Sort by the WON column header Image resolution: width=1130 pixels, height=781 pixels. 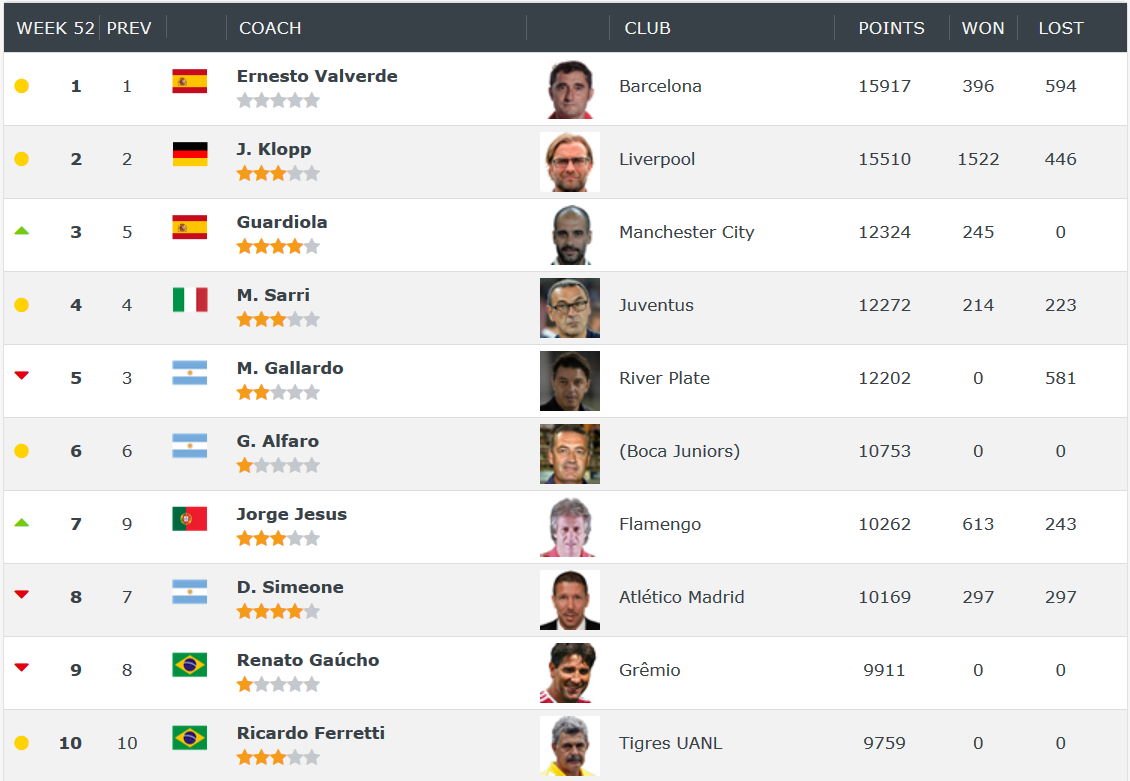(x=982, y=28)
